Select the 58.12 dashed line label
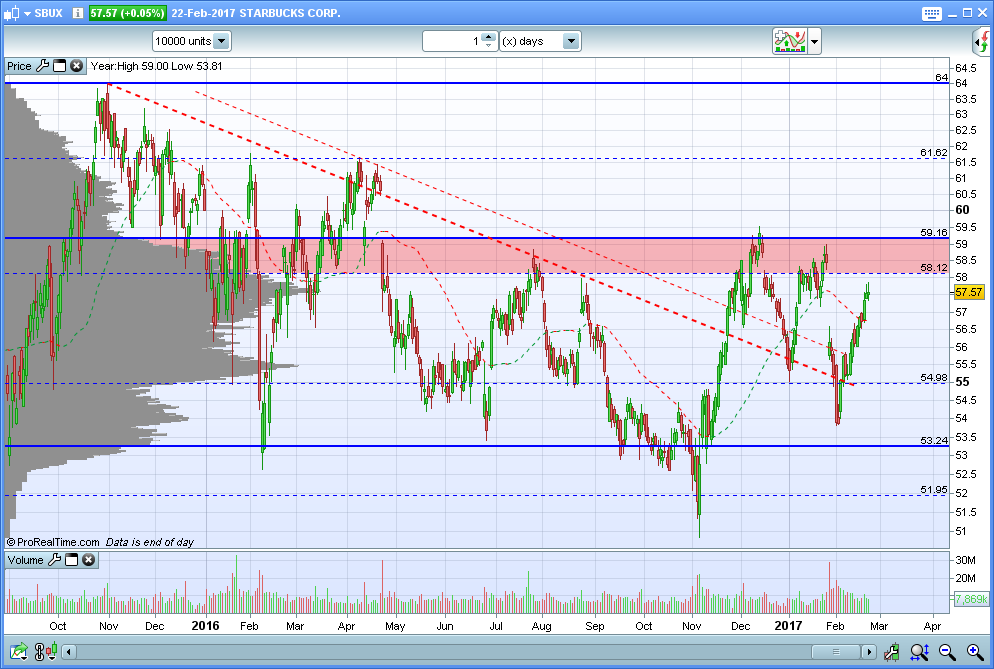This screenshot has width=994, height=669. tap(934, 268)
